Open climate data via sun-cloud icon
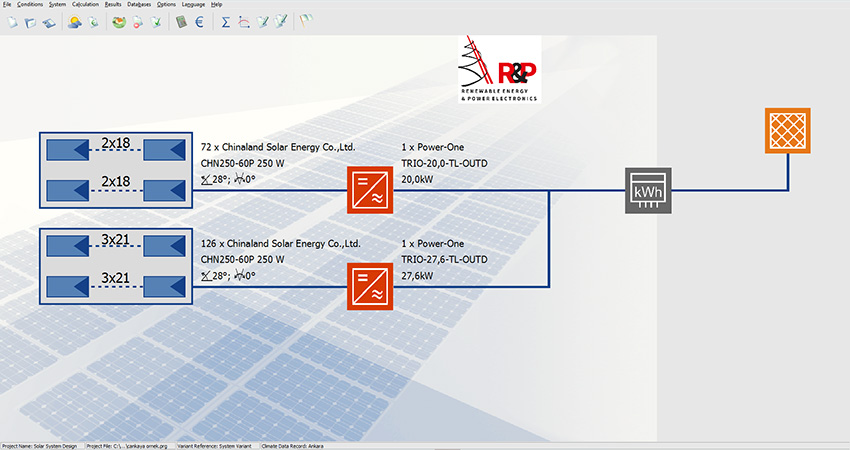This screenshot has width=850, height=450. tap(75, 22)
